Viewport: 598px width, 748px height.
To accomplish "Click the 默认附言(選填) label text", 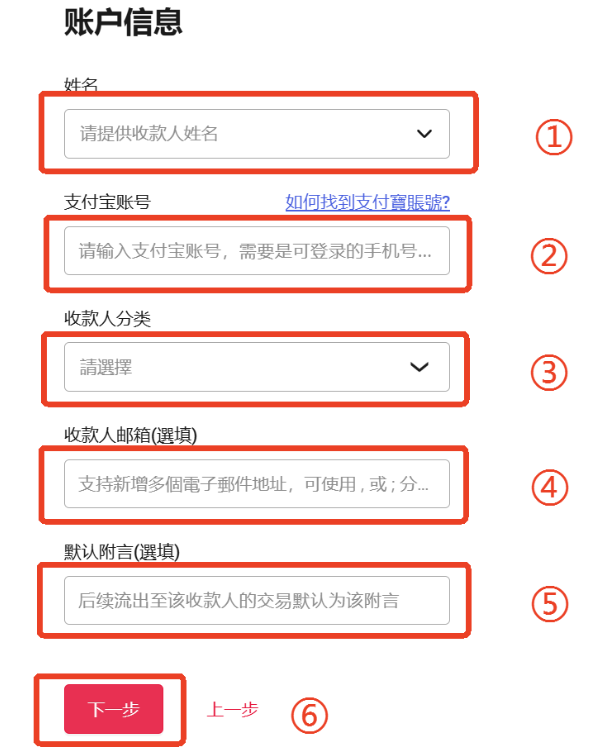I will (122, 552).
